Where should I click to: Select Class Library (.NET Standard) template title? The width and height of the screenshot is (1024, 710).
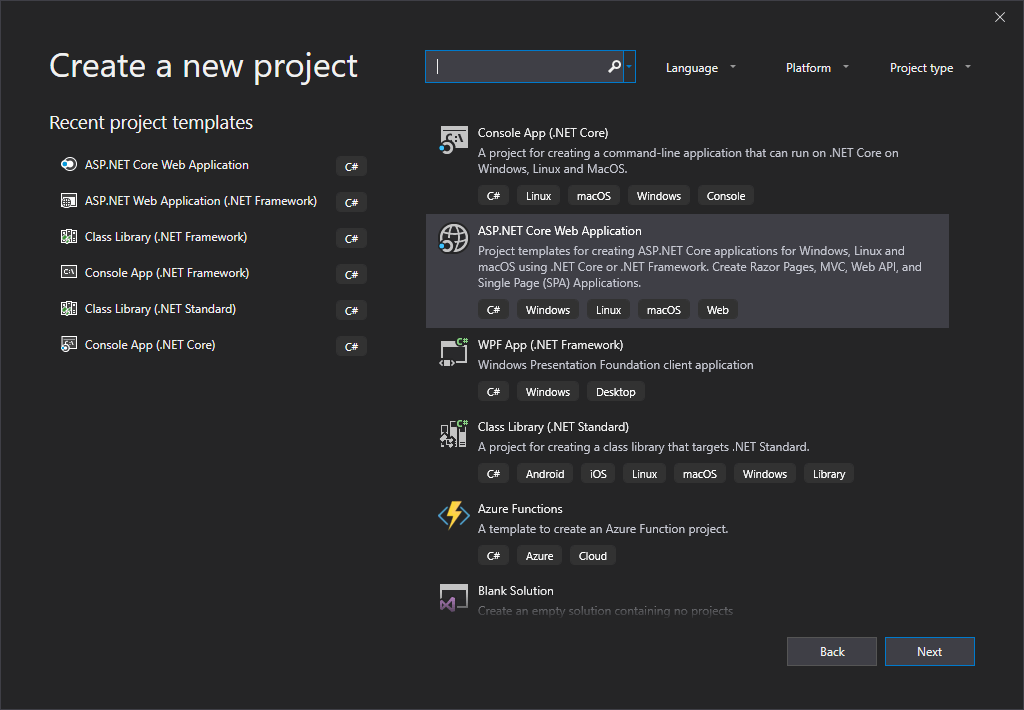pos(553,427)
